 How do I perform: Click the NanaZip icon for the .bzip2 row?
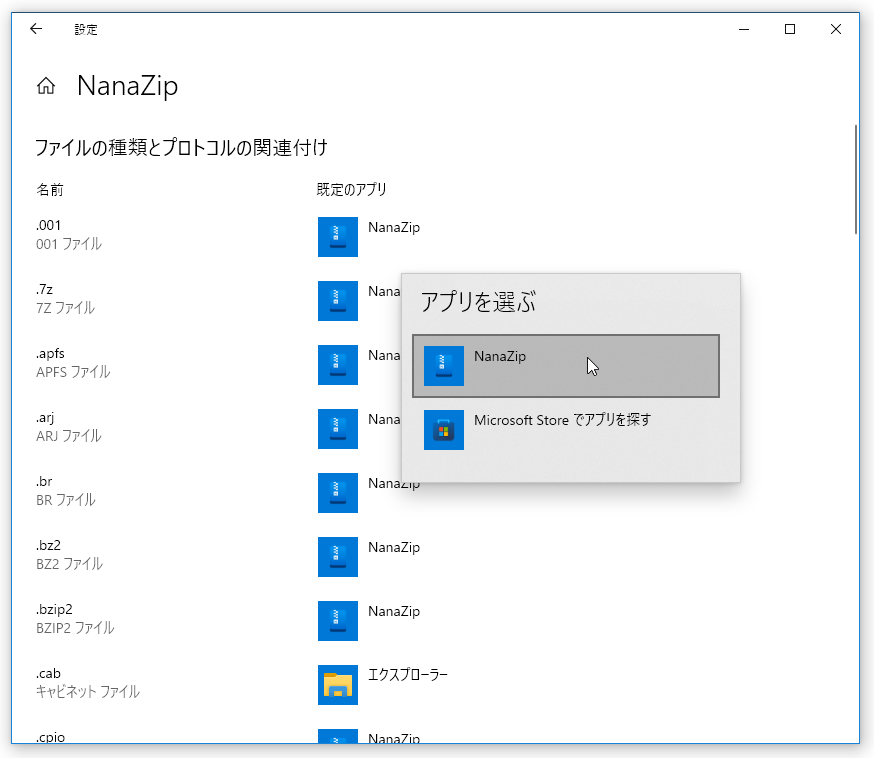click(x=338, y=621)
